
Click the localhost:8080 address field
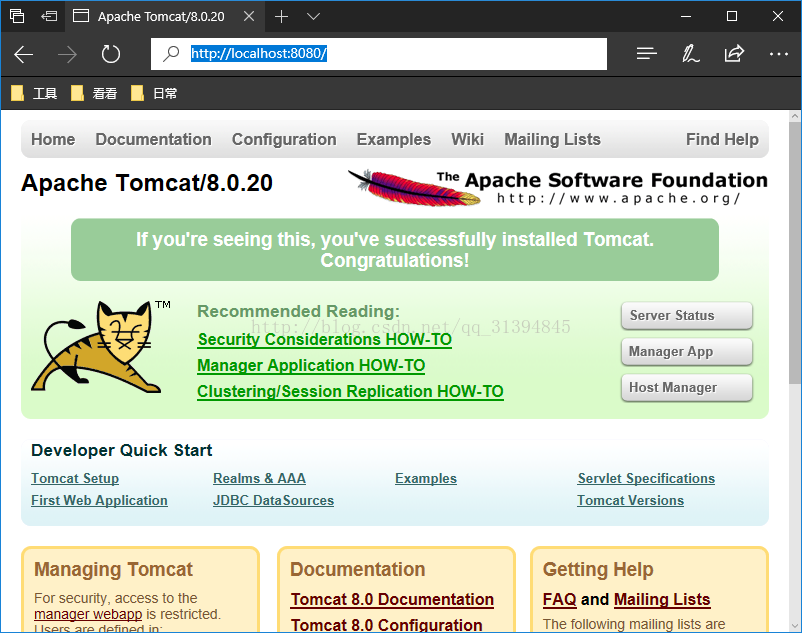pos(378,54)
